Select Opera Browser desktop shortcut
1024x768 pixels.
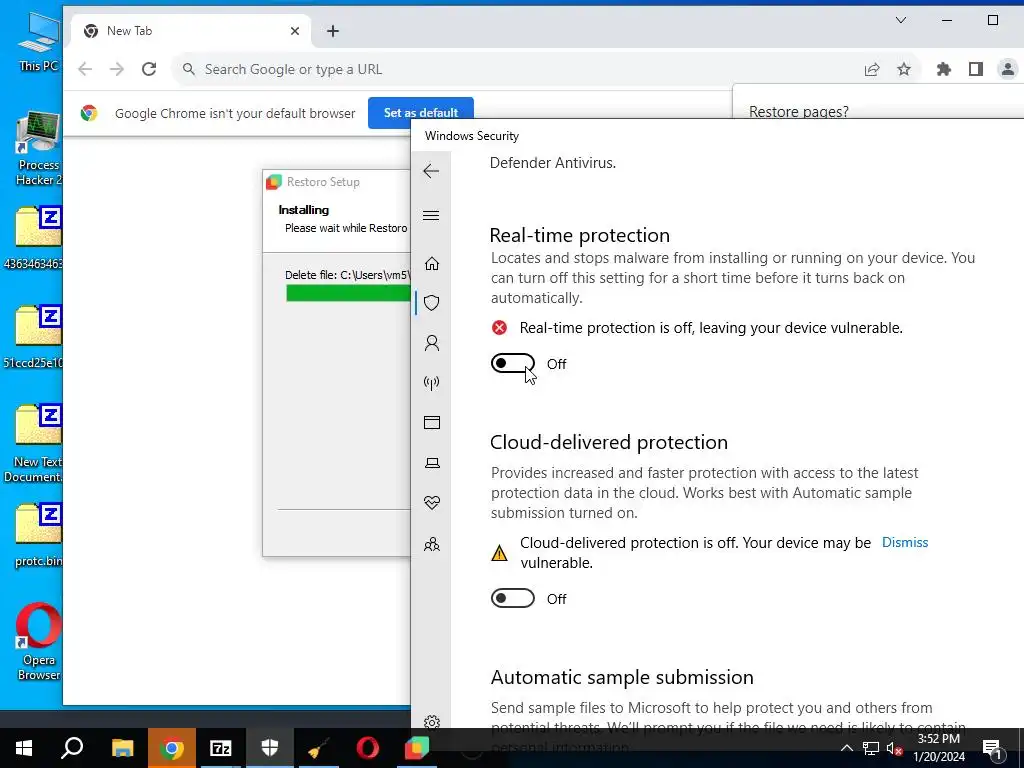tap(39, 643)
